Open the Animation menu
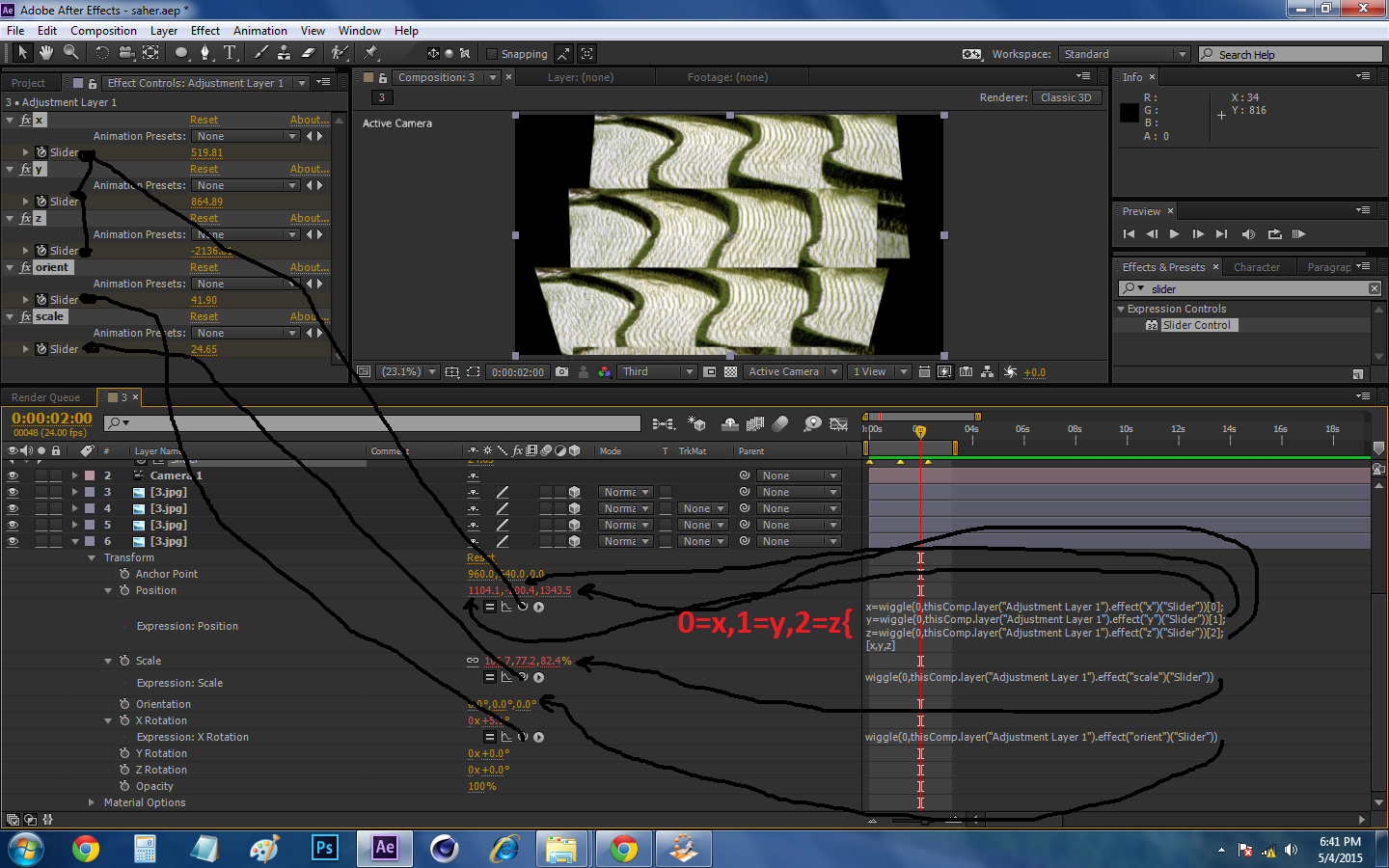Screen dimensions: 1389x868 pos(259,30)
